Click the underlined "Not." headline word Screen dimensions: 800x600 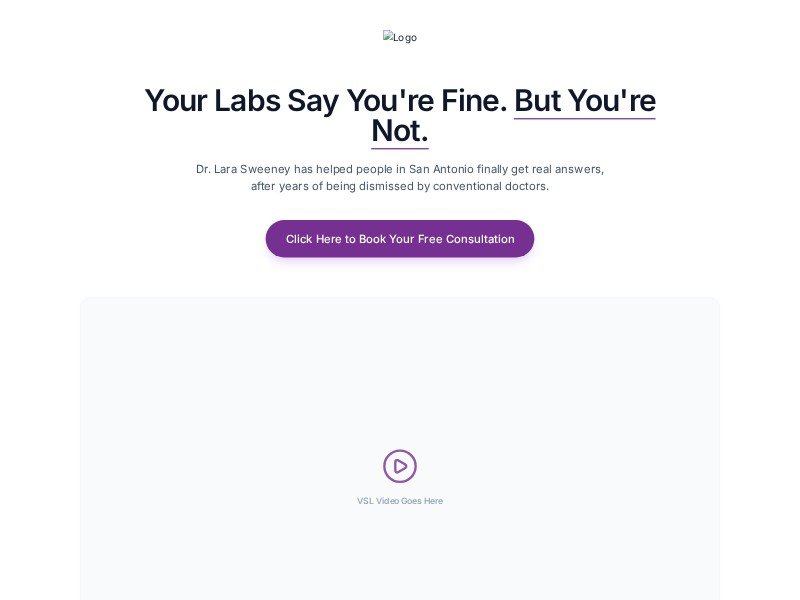coord(400,131)
